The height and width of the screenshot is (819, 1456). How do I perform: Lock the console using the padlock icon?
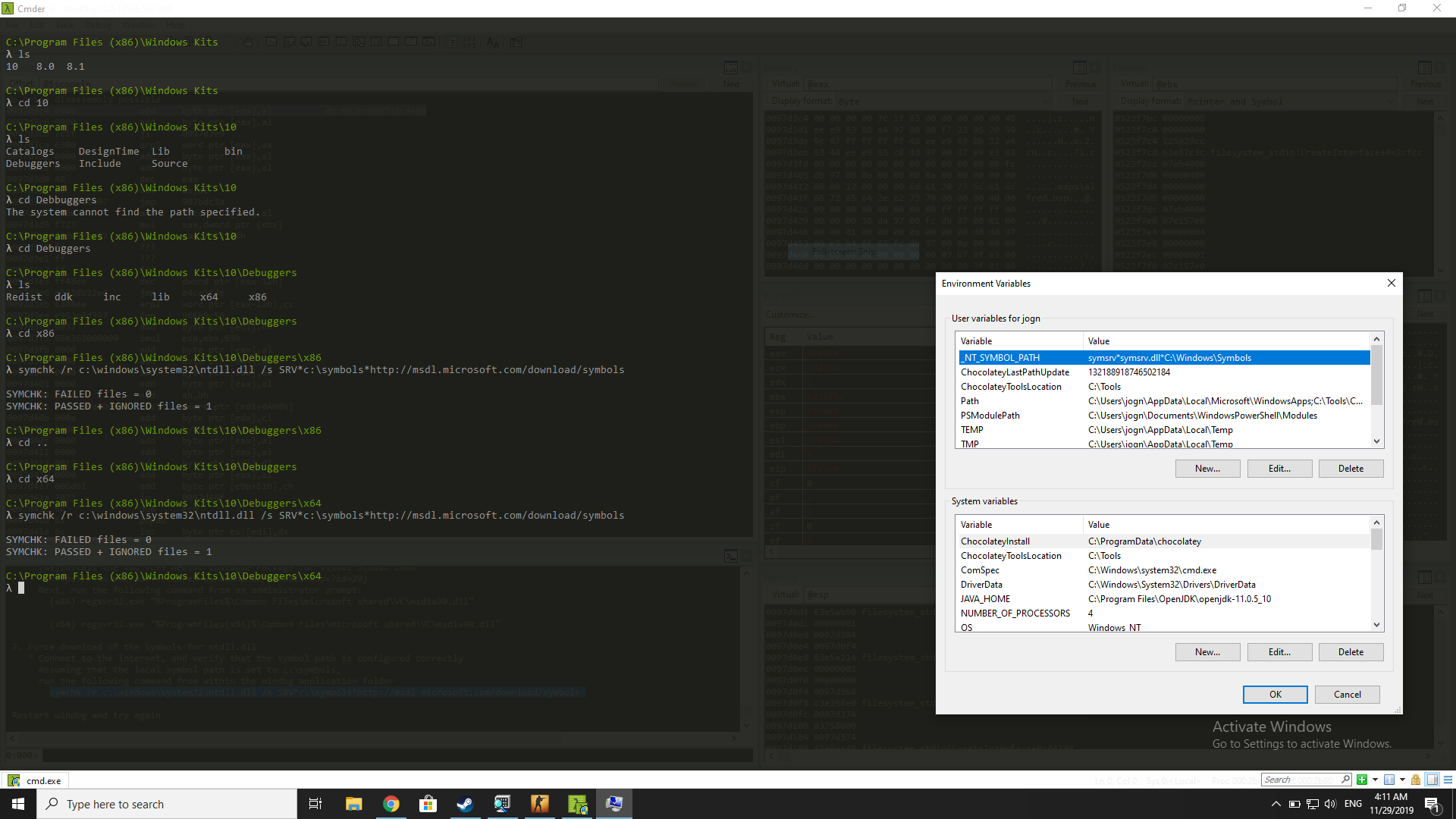coord(1415,780)
